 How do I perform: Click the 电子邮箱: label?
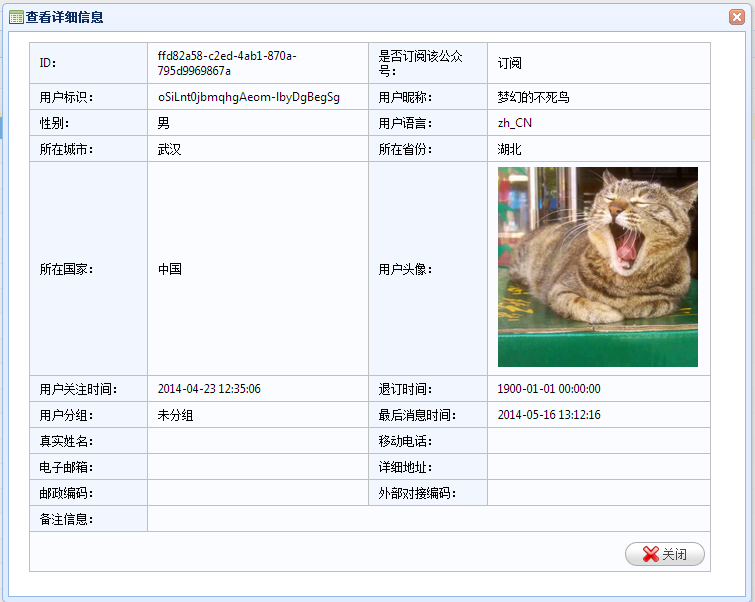(66, 467)
